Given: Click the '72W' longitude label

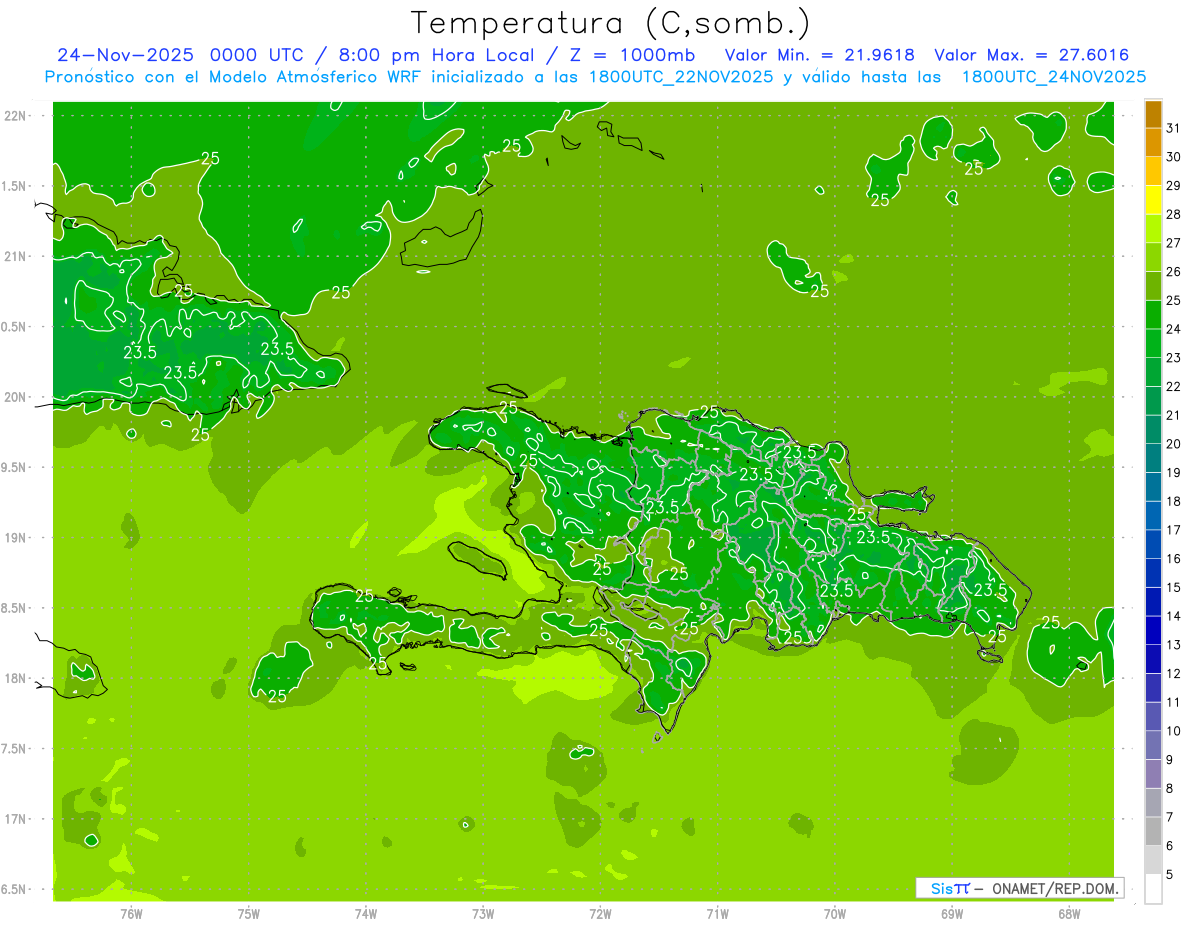Looking at the screenshot, I should [600, 913].
